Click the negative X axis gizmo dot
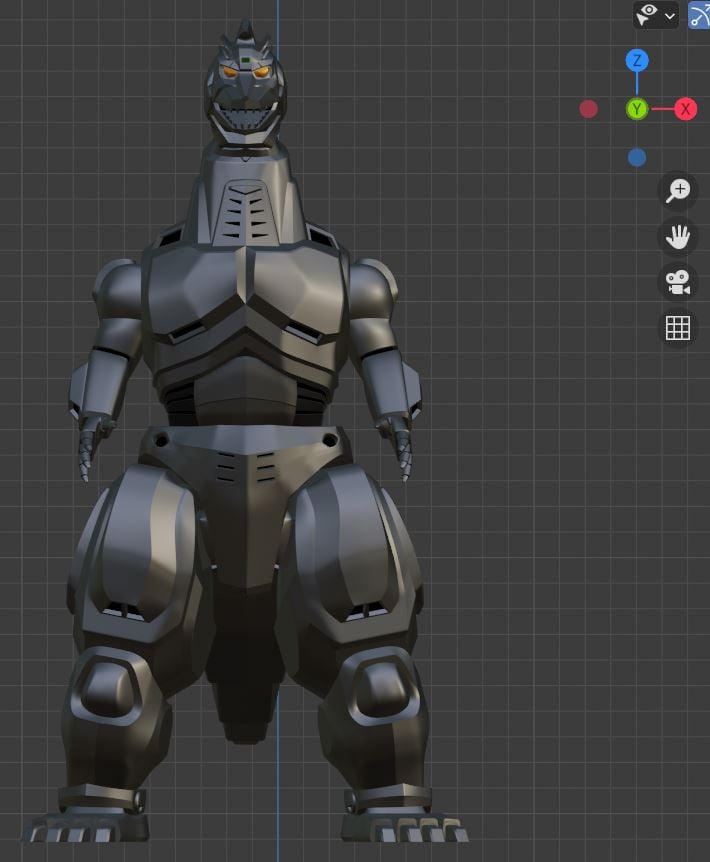The width and height of the screenshot is (710, 862). [x=589, y=109]
